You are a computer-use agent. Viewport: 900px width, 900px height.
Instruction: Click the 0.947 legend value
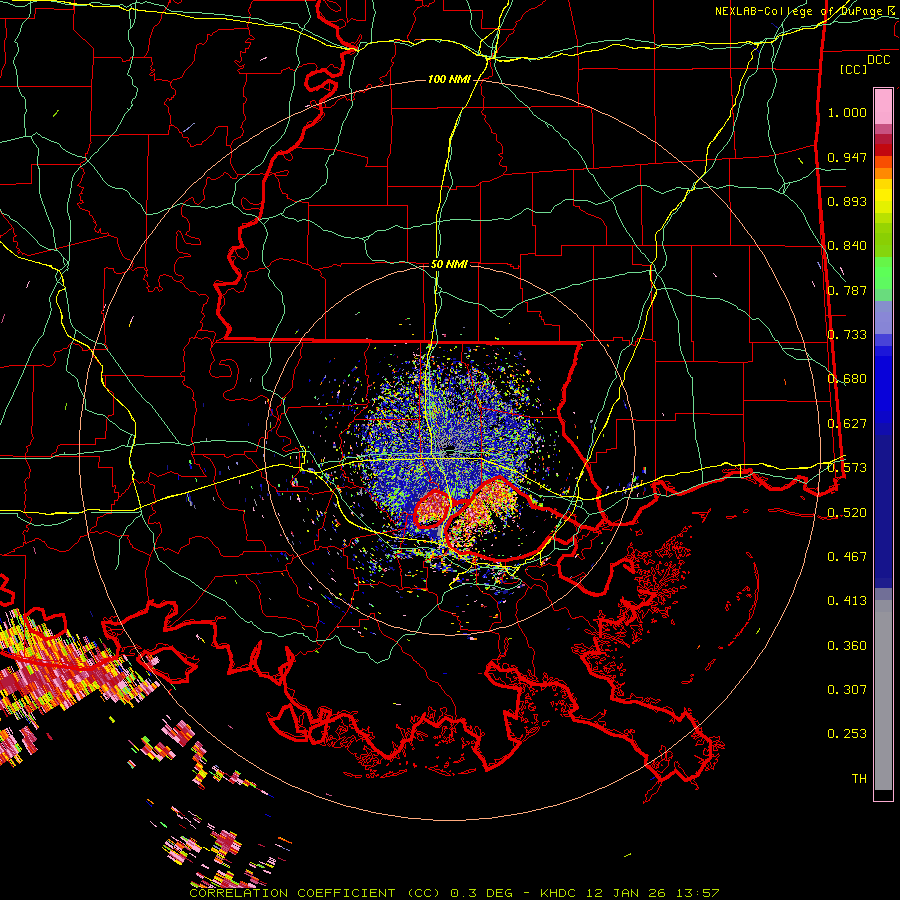point(847,157)
